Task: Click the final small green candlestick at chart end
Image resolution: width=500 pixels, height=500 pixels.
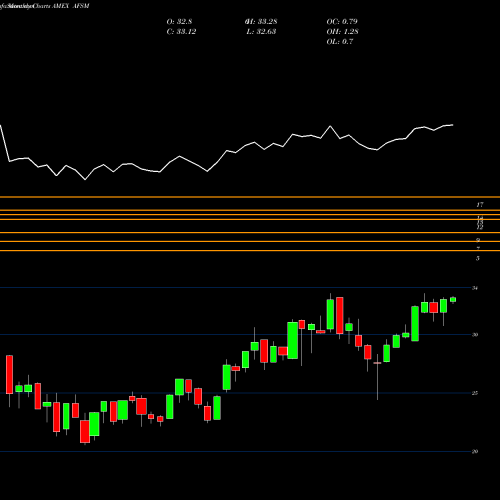Action: click(453, 300)
